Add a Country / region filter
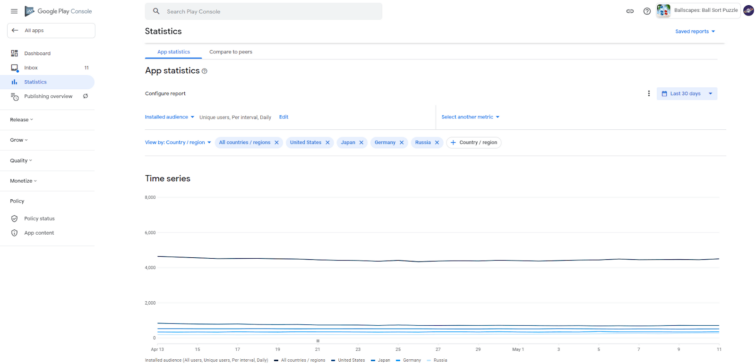Image resolution: width=756 pixels, height=364 pixels. 473,143
